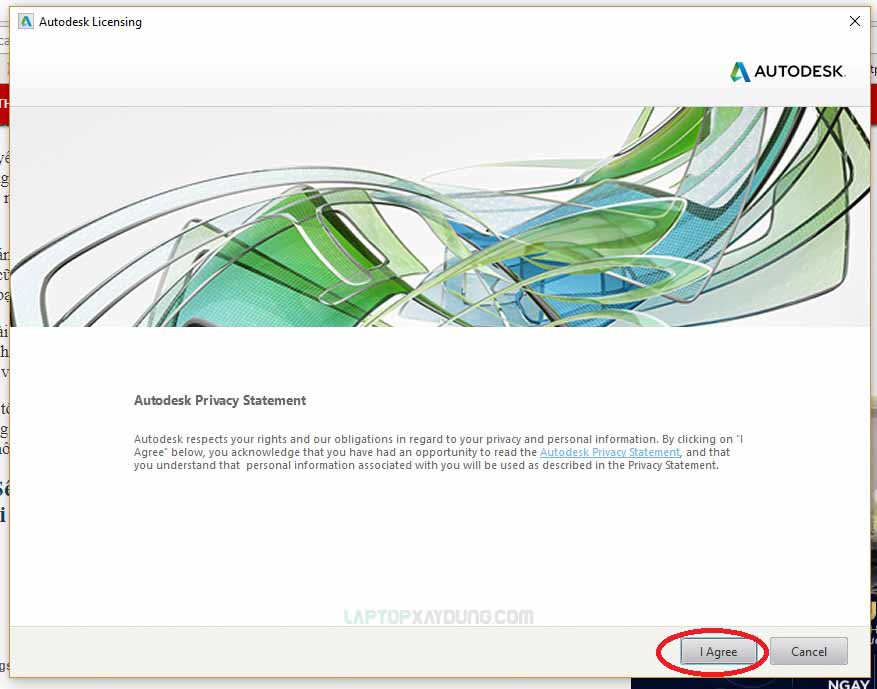This screenshot has height=689, width=877.
Task: Open the Autodesk Privacy Statement hyperlink
Action: pos(610,452)
